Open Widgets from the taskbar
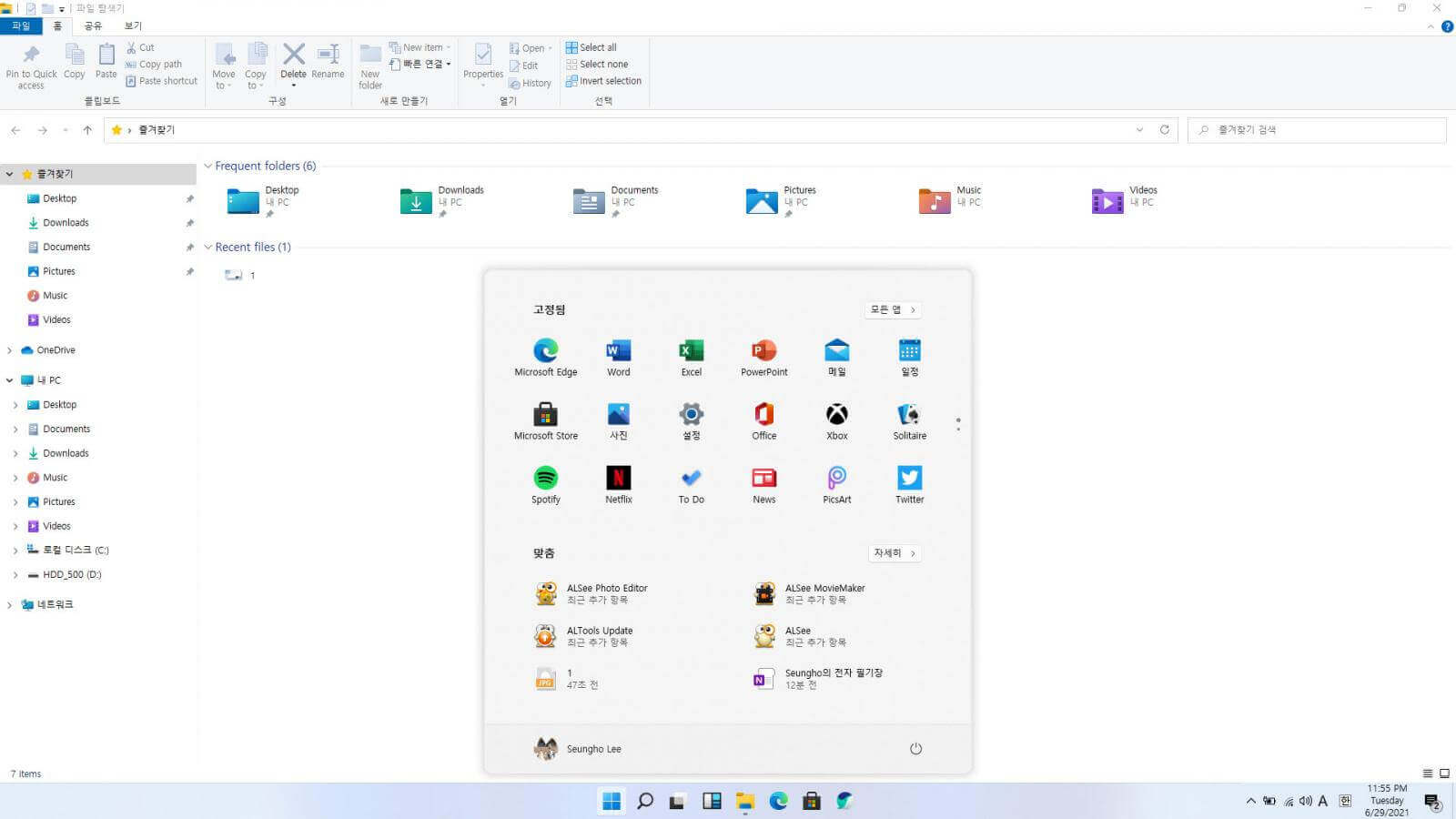Image resolution: width=1456 pixels, height=819 pixels. 712,801
